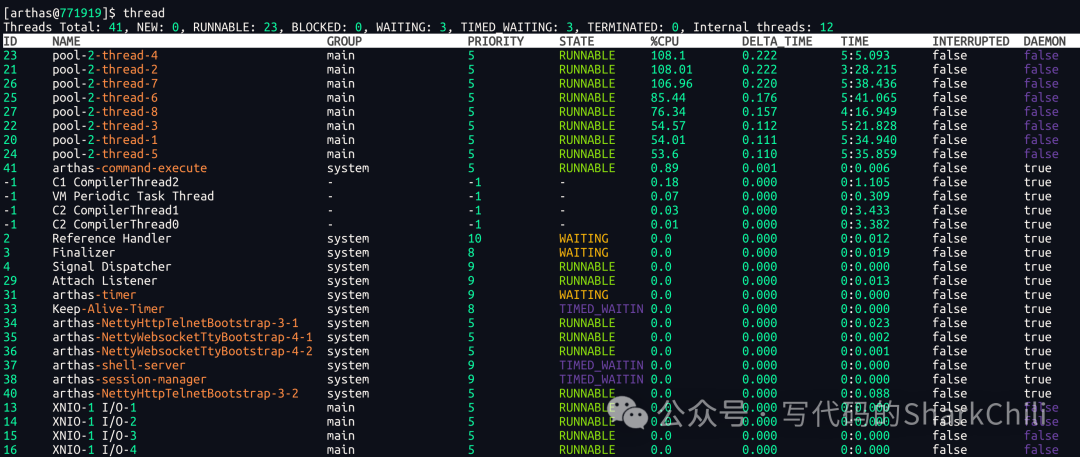This screenshot has width=1080, height=457.
Task: Click the STATE column header
Action: pos(577,41)
